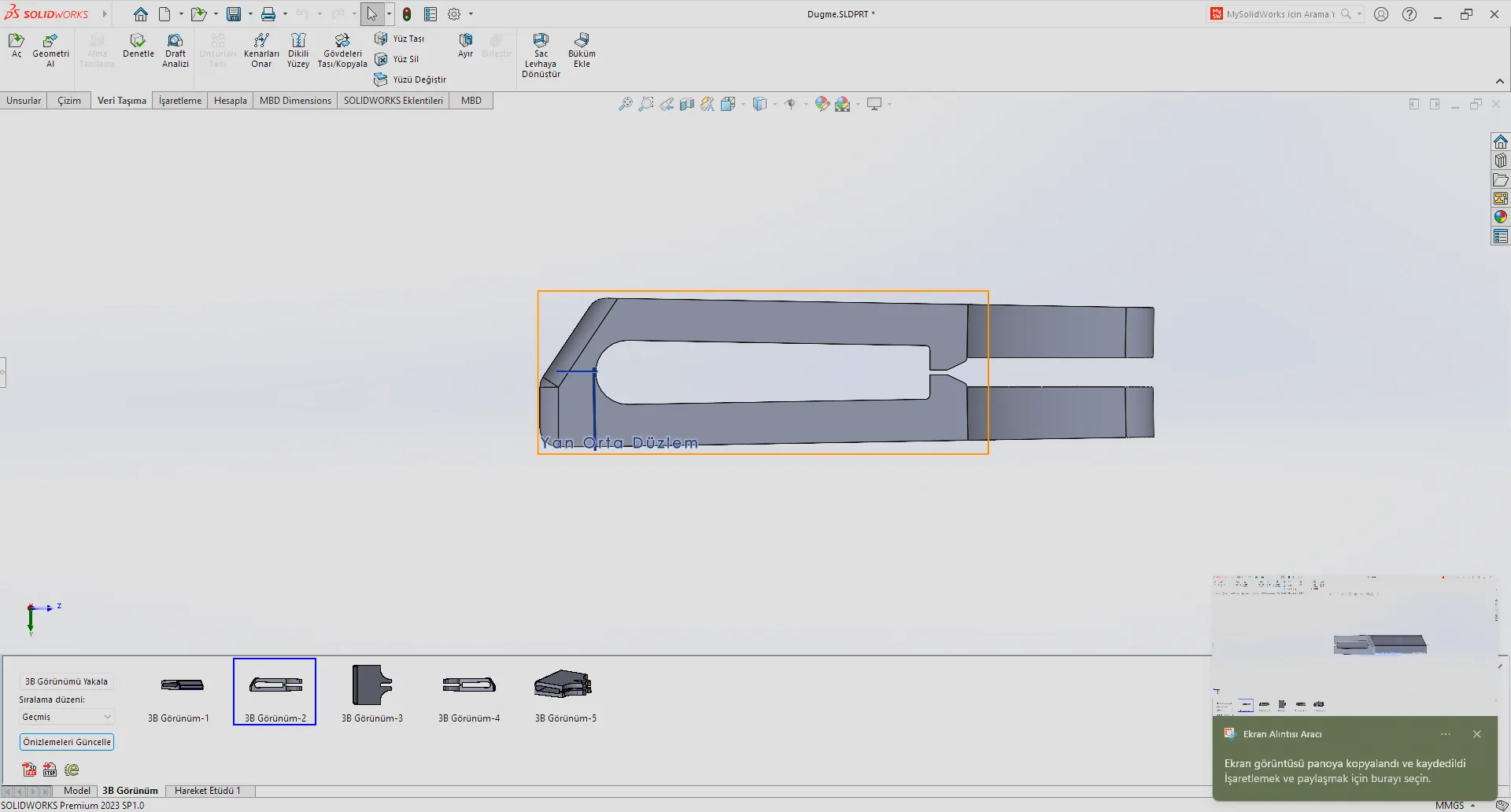
Task: Create a new document
Action: point(164,14)
